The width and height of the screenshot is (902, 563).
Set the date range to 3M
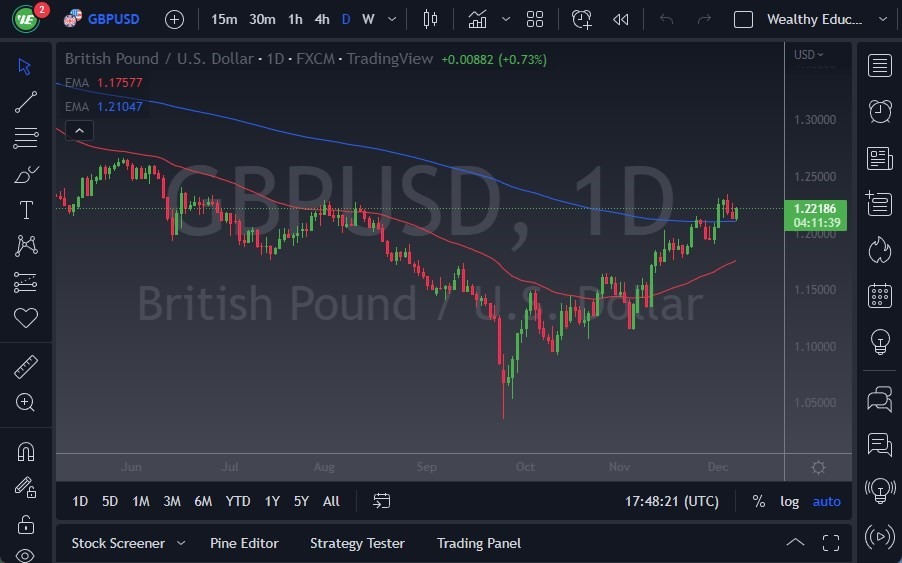pyautogui.click(x=172, y=501)
